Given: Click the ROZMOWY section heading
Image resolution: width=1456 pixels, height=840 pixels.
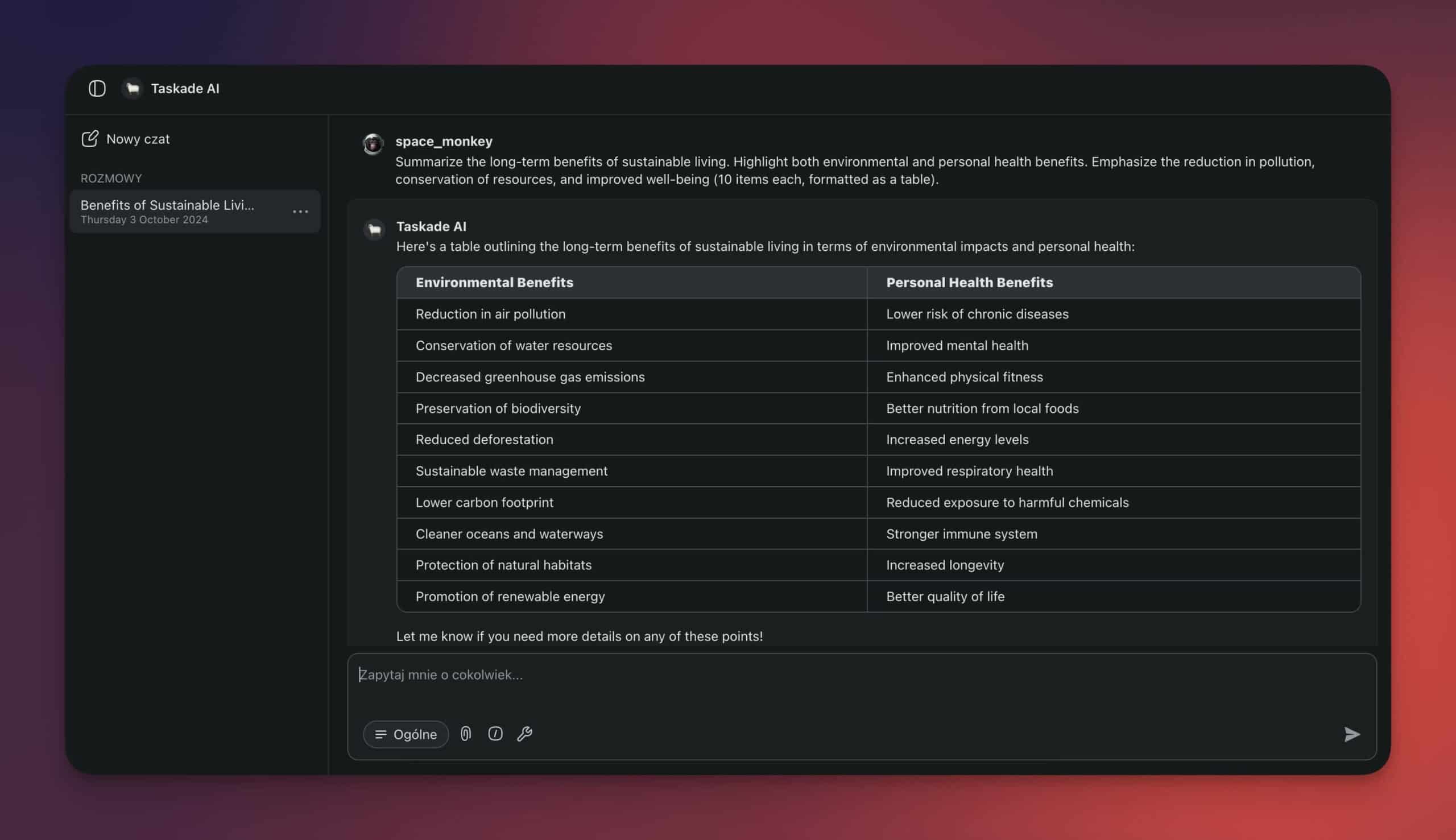Looking at the screenshot, I should tap(111, 178).
